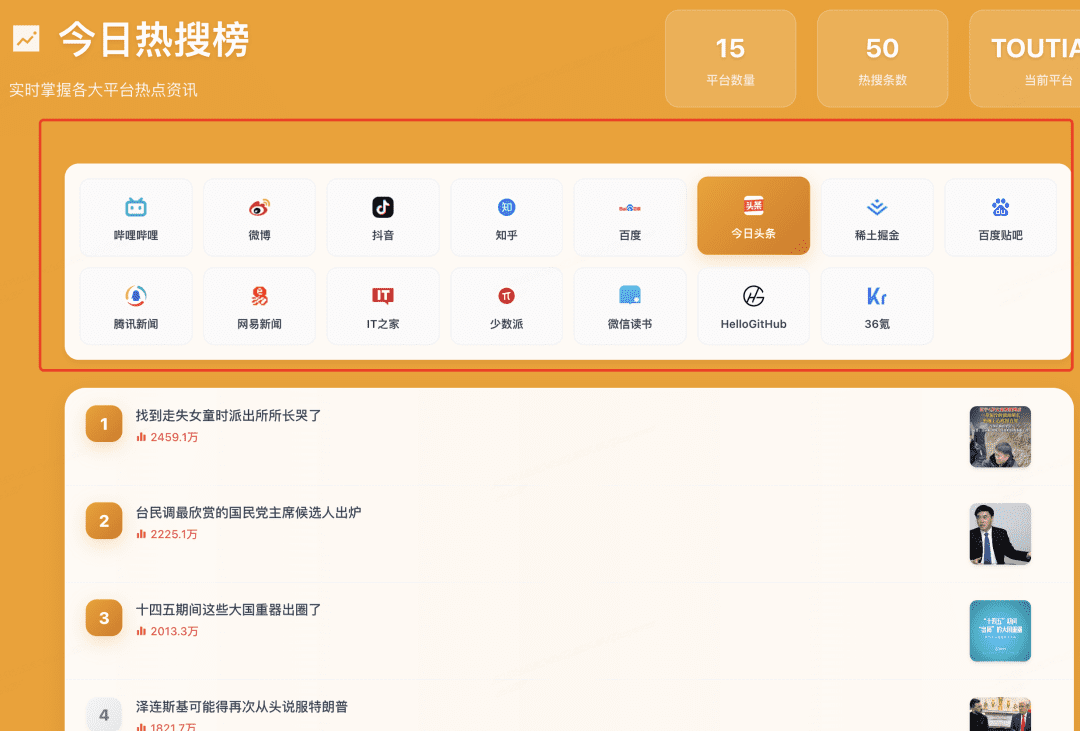Open headline 台民调最欣赏的国民党主席候选人出炉
Screen dimensions: 1080x731
pyautogui.click(x=248, y=512)
